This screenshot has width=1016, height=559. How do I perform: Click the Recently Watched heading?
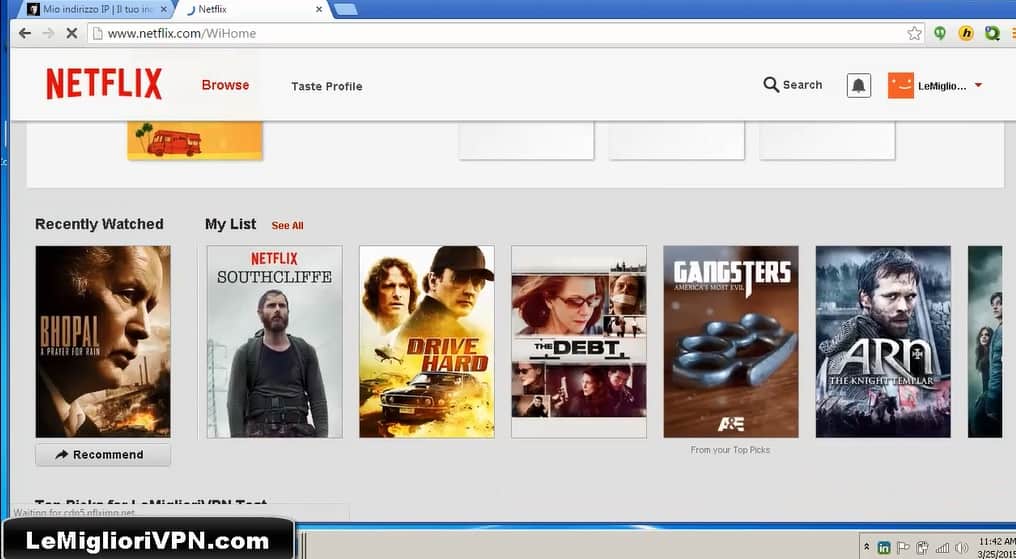[x=99, y=224]
